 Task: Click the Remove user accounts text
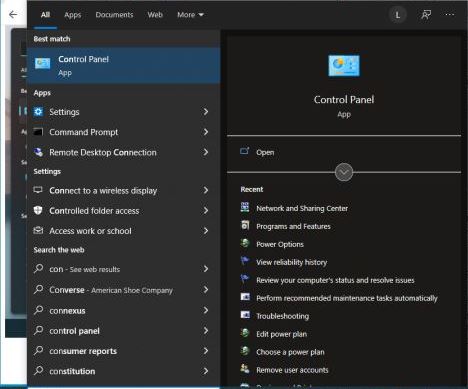(292, 370)
